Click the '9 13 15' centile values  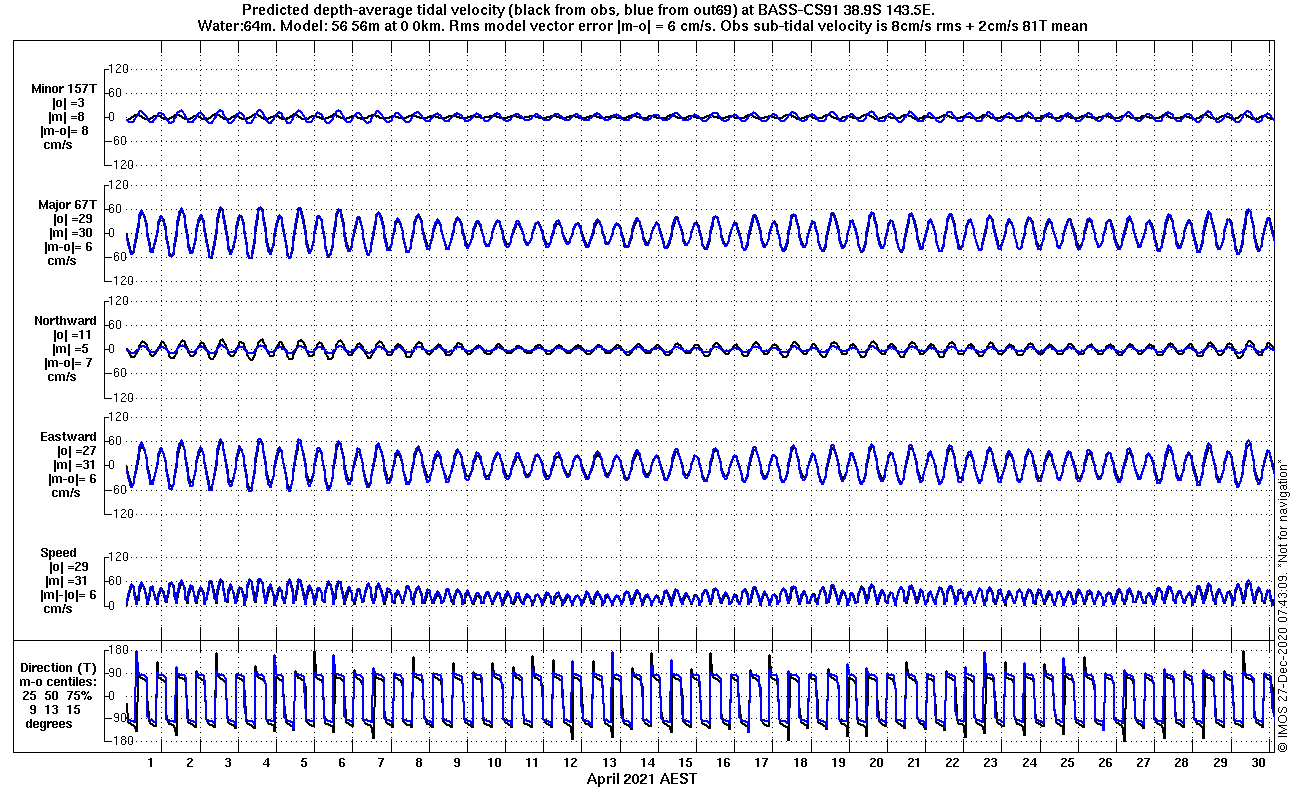click(x=55, y=709)
